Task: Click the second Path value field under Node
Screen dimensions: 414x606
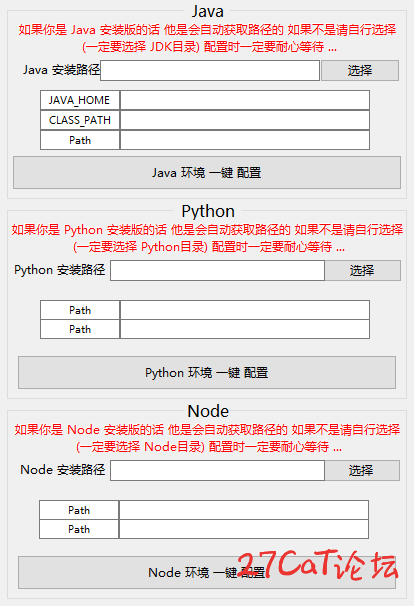Action: click(244, 529)
